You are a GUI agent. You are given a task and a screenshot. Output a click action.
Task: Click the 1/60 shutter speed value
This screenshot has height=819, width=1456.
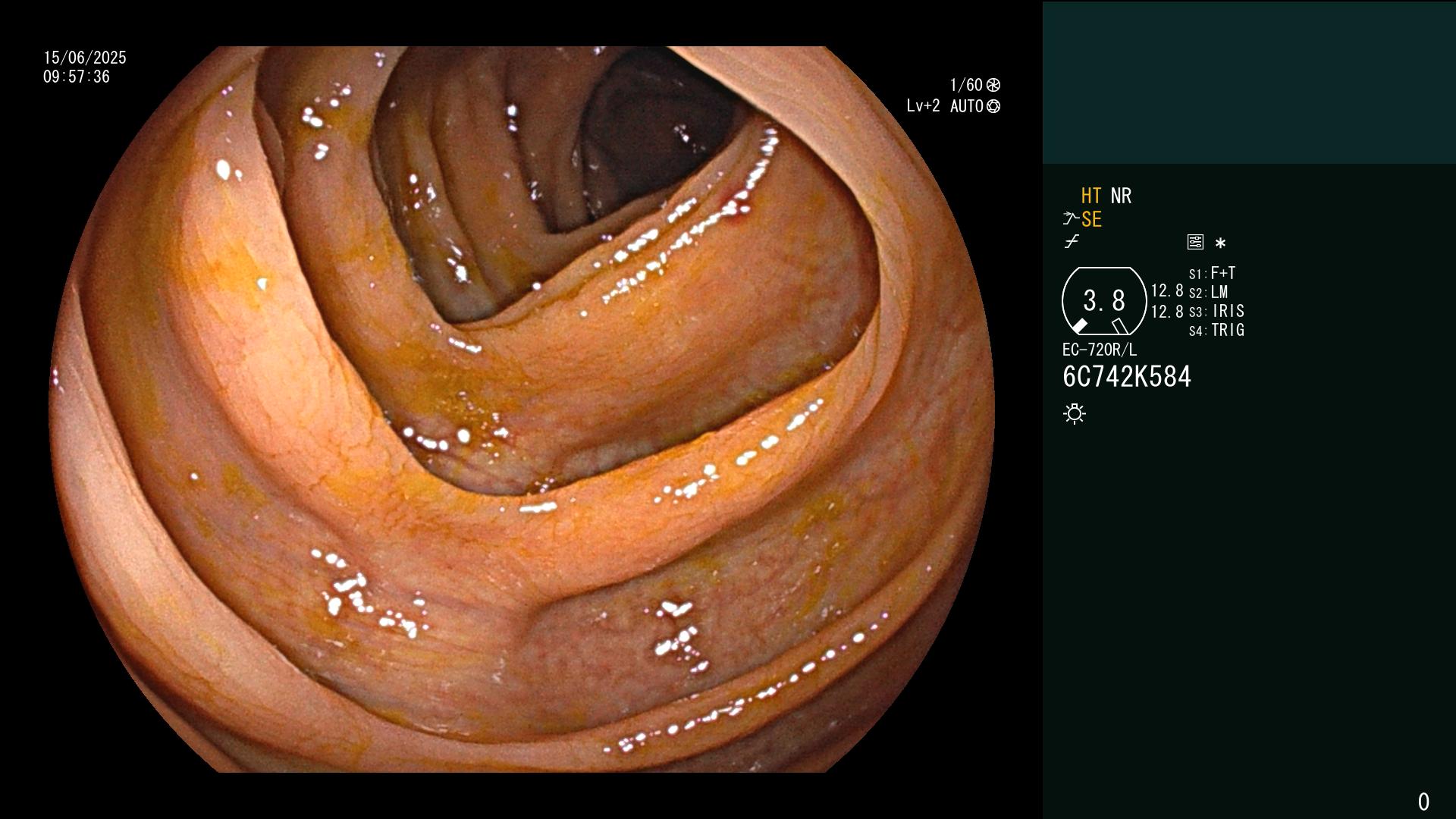point(966,85)
